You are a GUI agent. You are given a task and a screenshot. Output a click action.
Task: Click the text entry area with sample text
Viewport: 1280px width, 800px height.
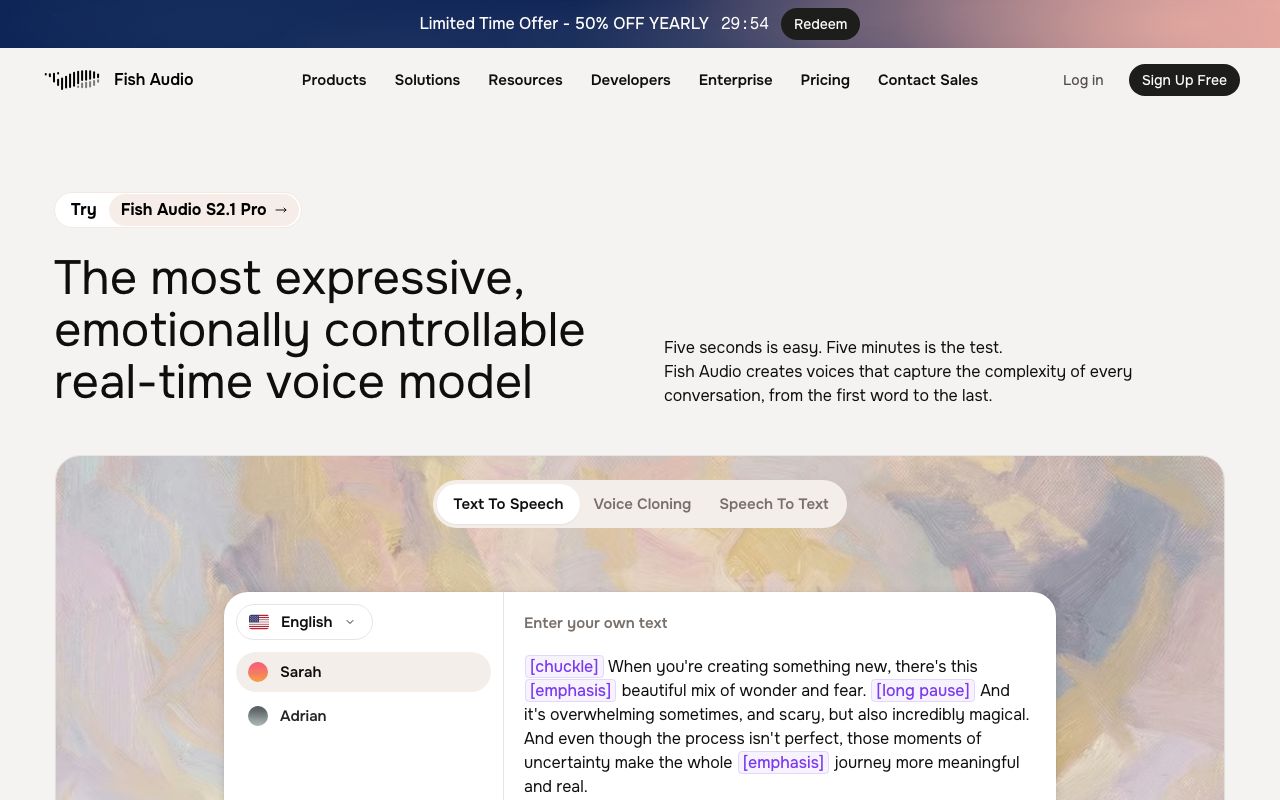pyautogui.click(x=778, y=726)
